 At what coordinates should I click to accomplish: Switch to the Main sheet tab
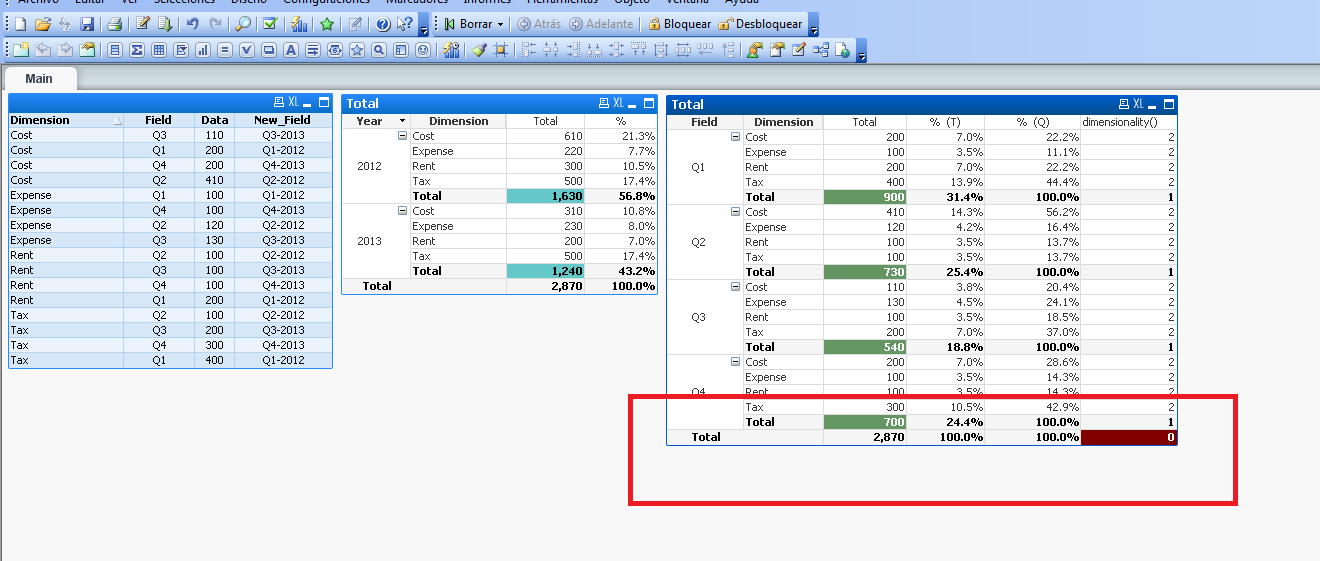click(x=39, y=78)
